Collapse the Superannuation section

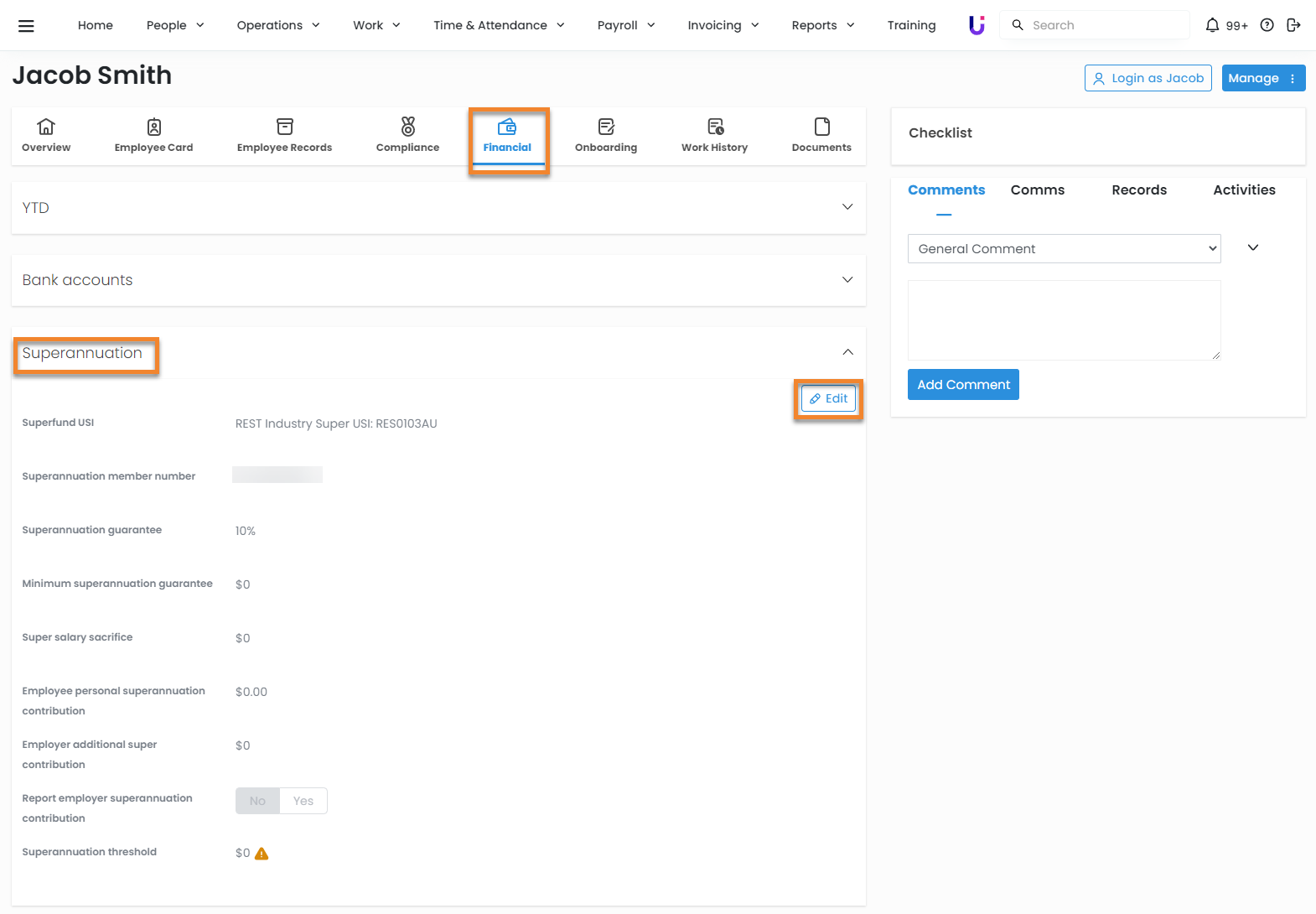(x=847, y=352)
